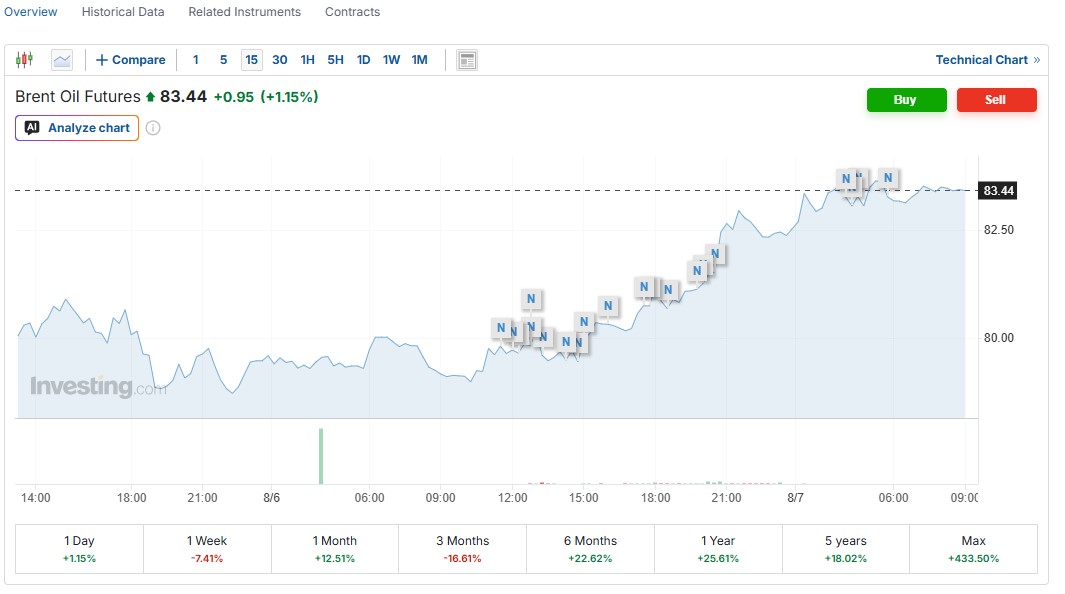Select the 1D interval
1065x594 pixels.
363,60
